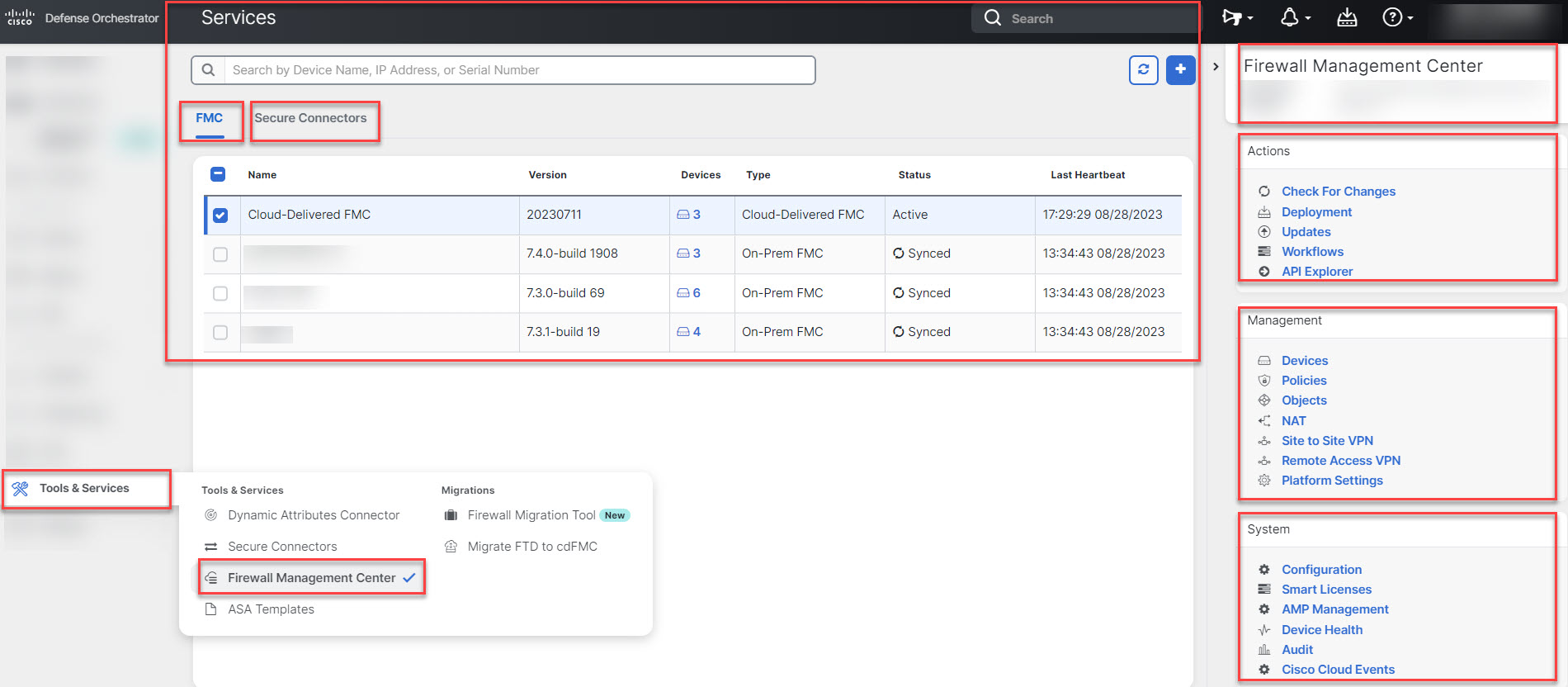
Task: Open the Smart Licenses link
Action: (1326, 590)
